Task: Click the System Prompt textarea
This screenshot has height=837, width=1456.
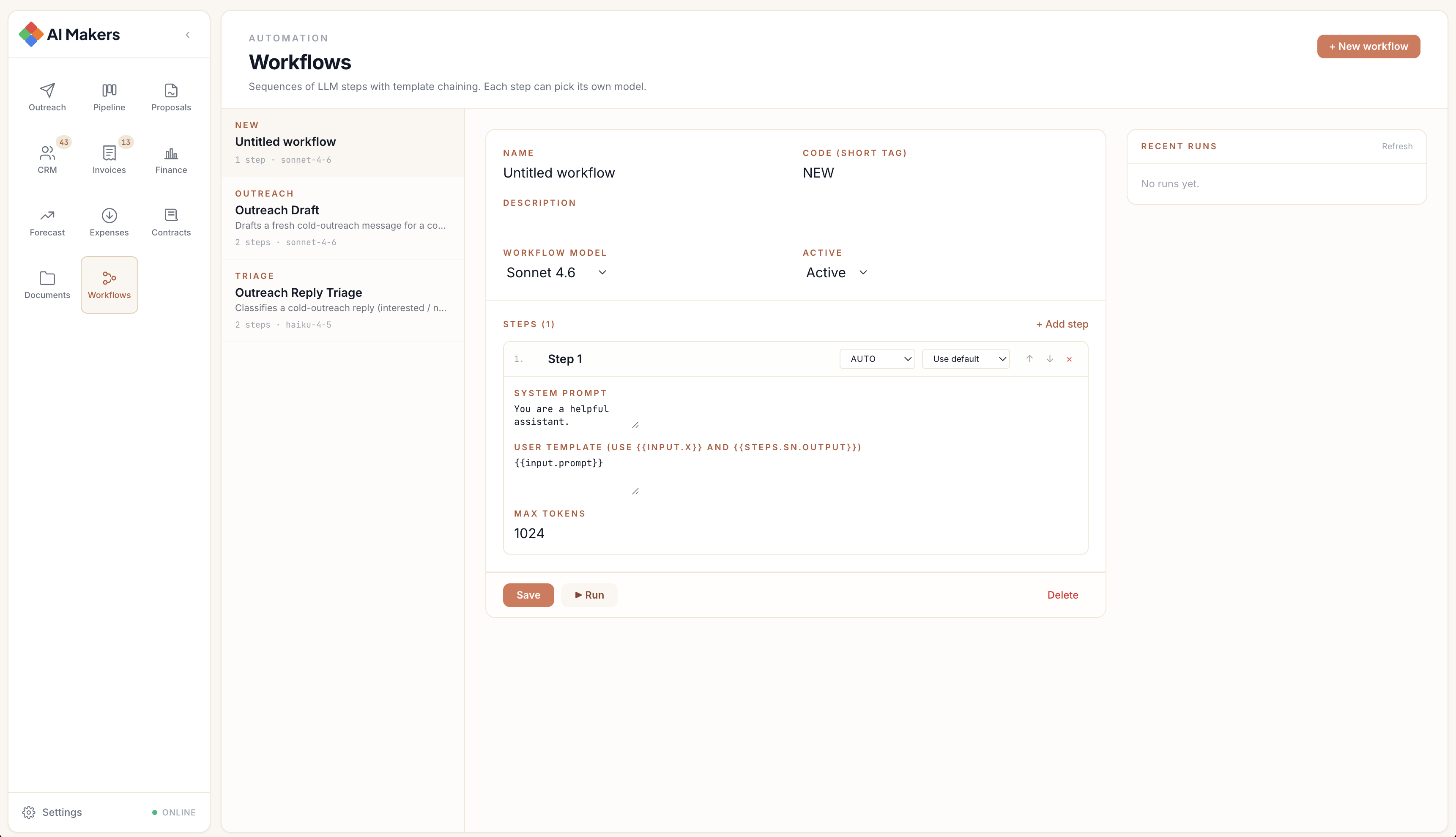Action: (577, 416)
